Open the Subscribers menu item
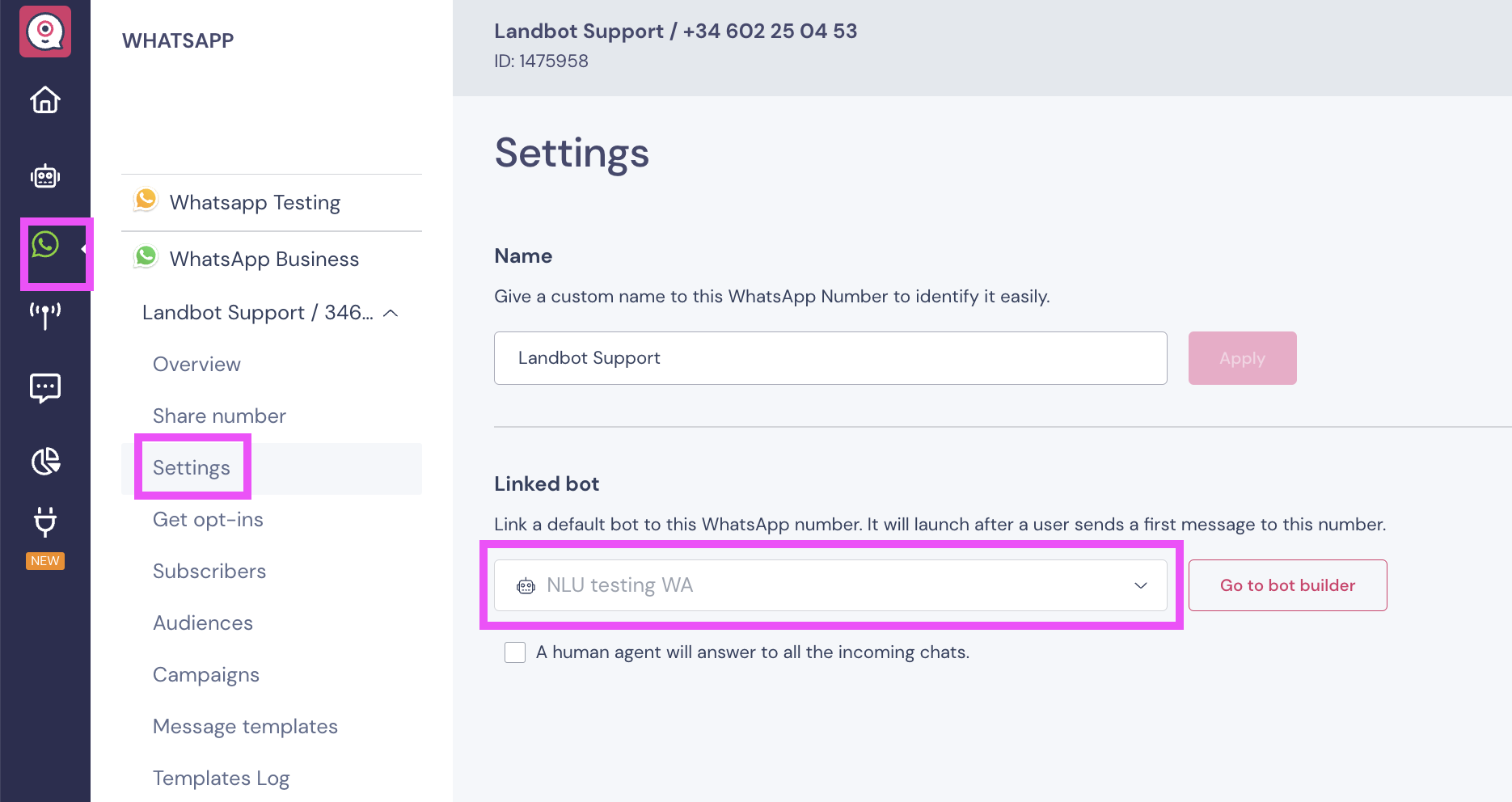The image size is (1512, 802). point(209,572)
